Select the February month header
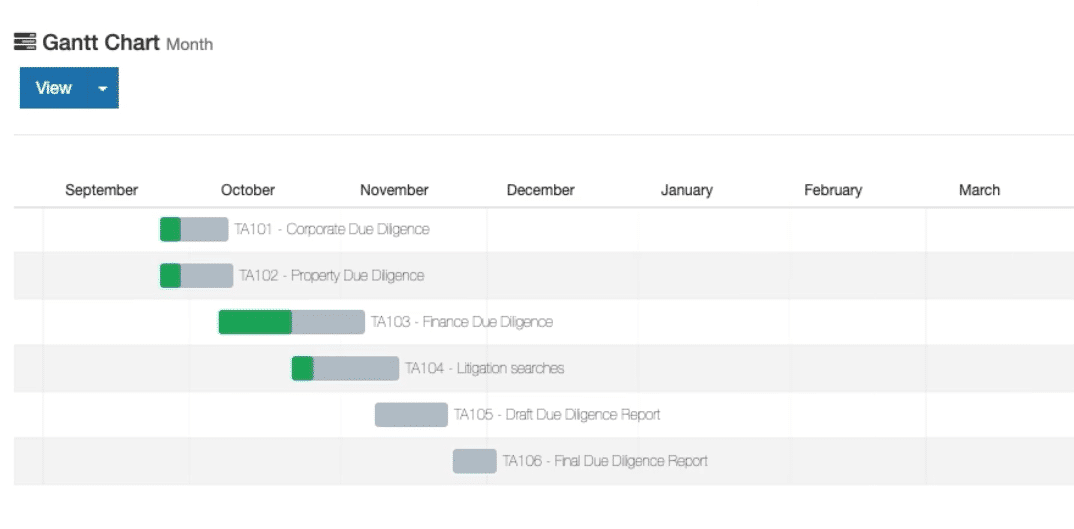Image resolution: width=1074 pixels, height=529 pixels. click(x=832, y=190)
